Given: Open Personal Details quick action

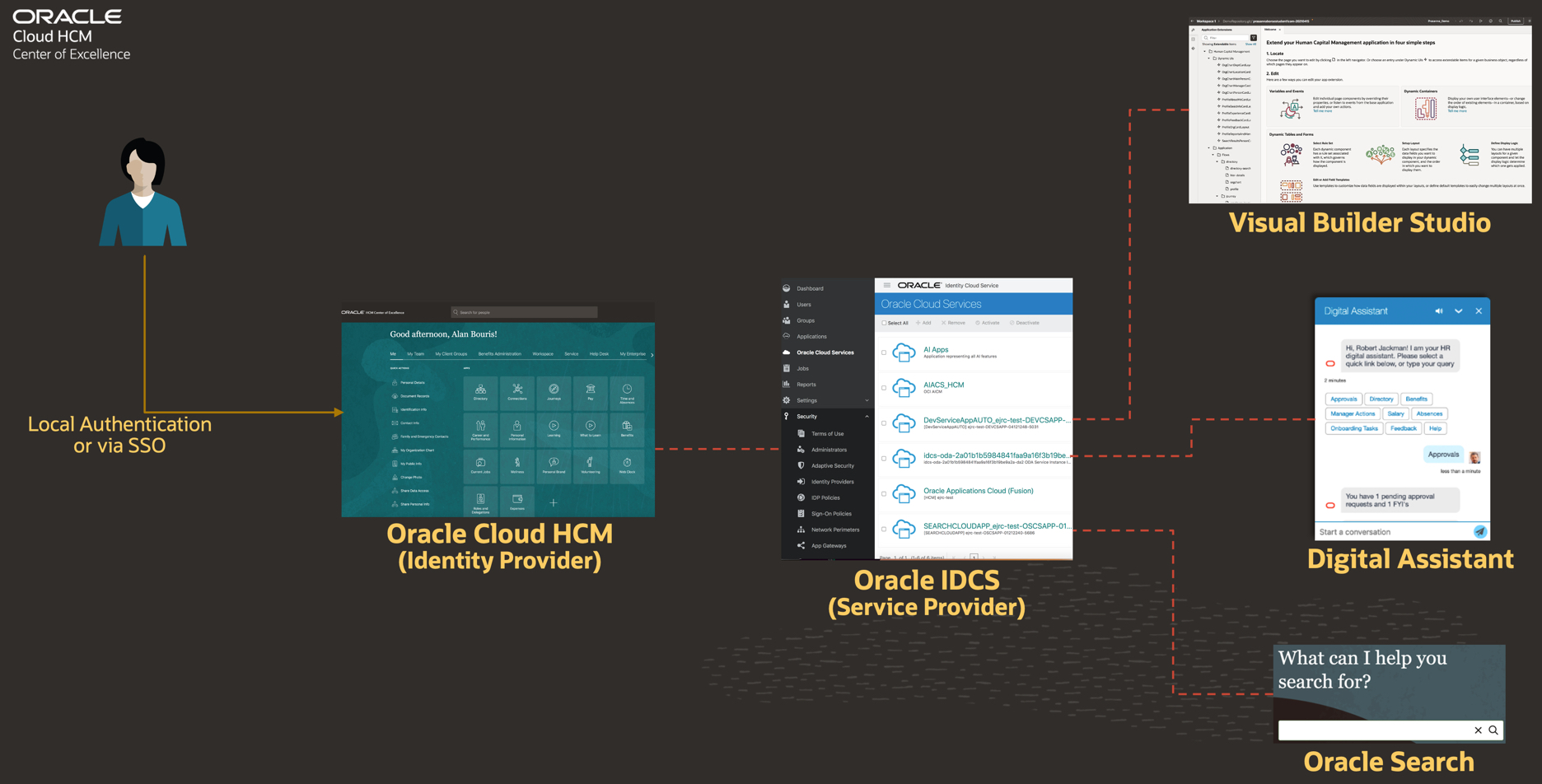Looking at the screenshot, I should [x=412, y=383].
